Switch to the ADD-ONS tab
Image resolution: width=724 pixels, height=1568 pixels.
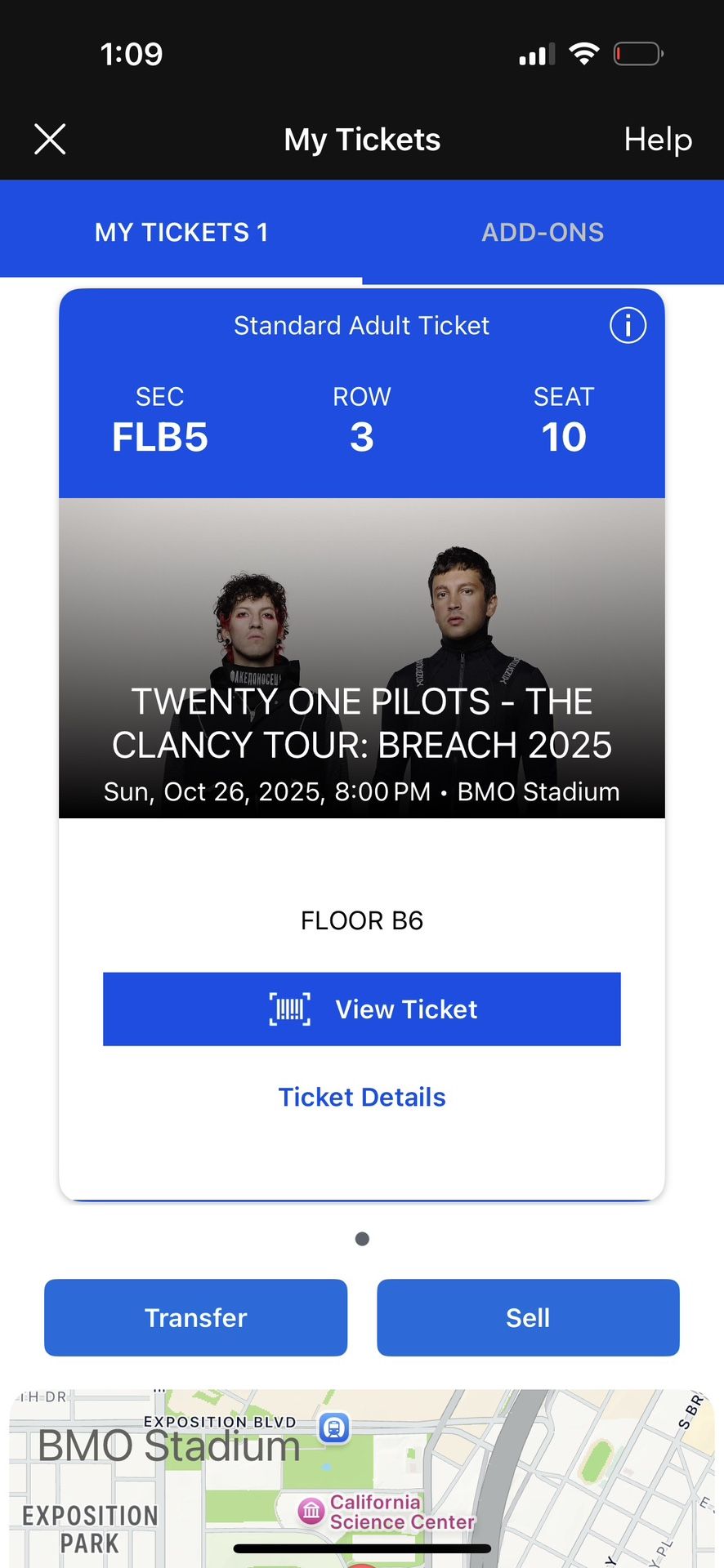tap(543, 233)
